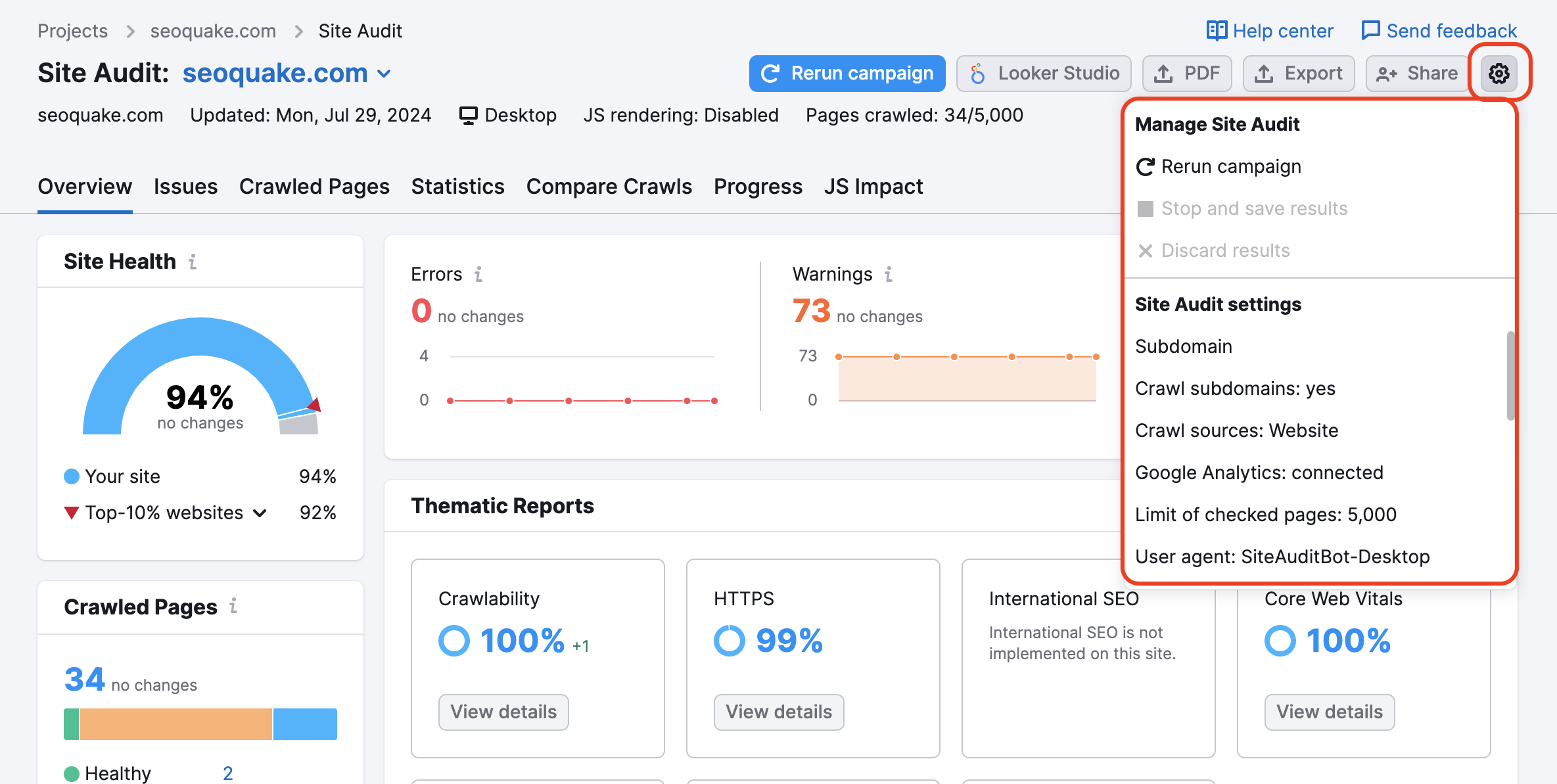Viewport: 1557px width, 784px height.
Task: Click the settings menu scrollbar
Action: 1510,375
